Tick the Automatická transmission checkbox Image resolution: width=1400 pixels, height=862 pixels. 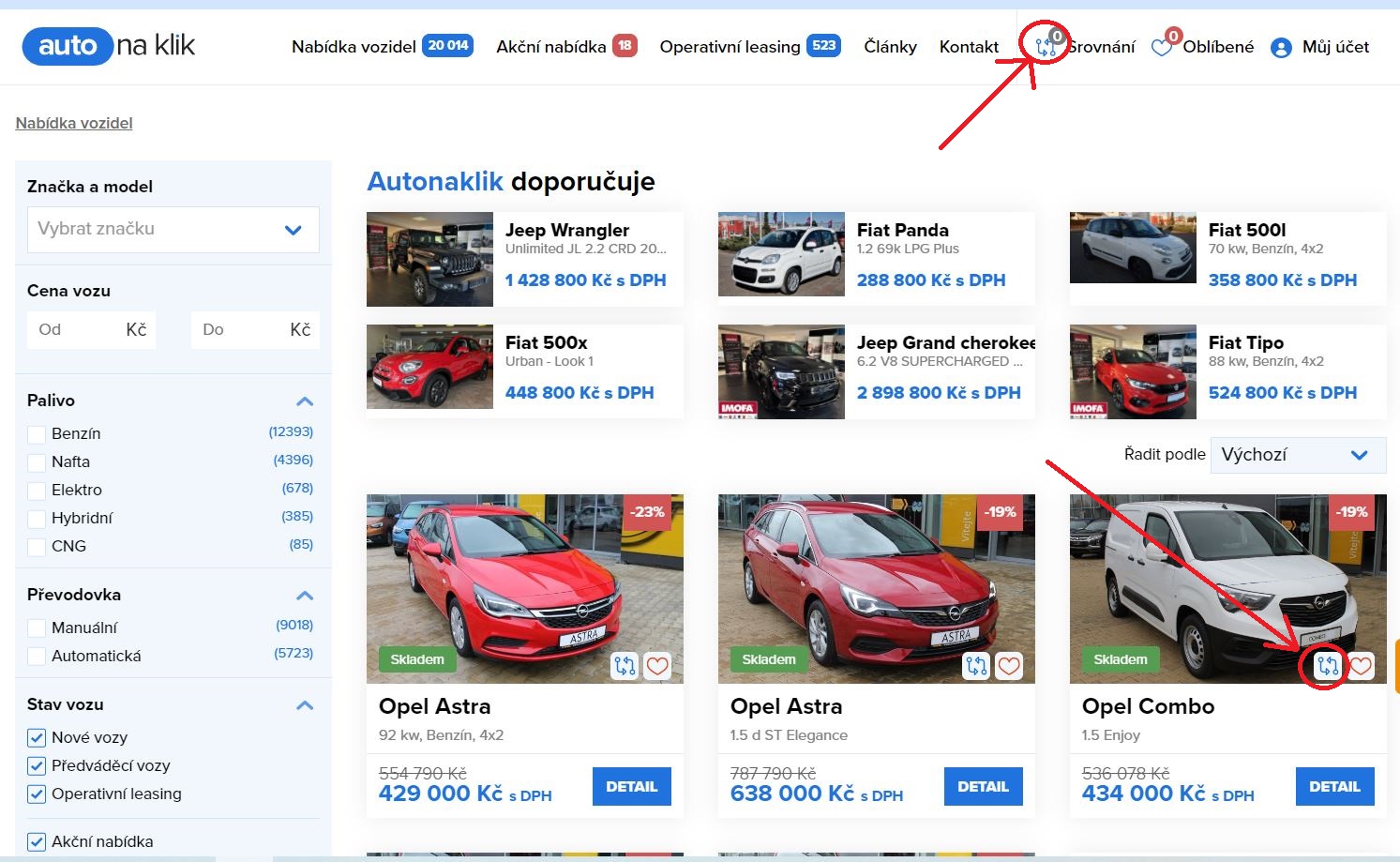click(37, 657)
